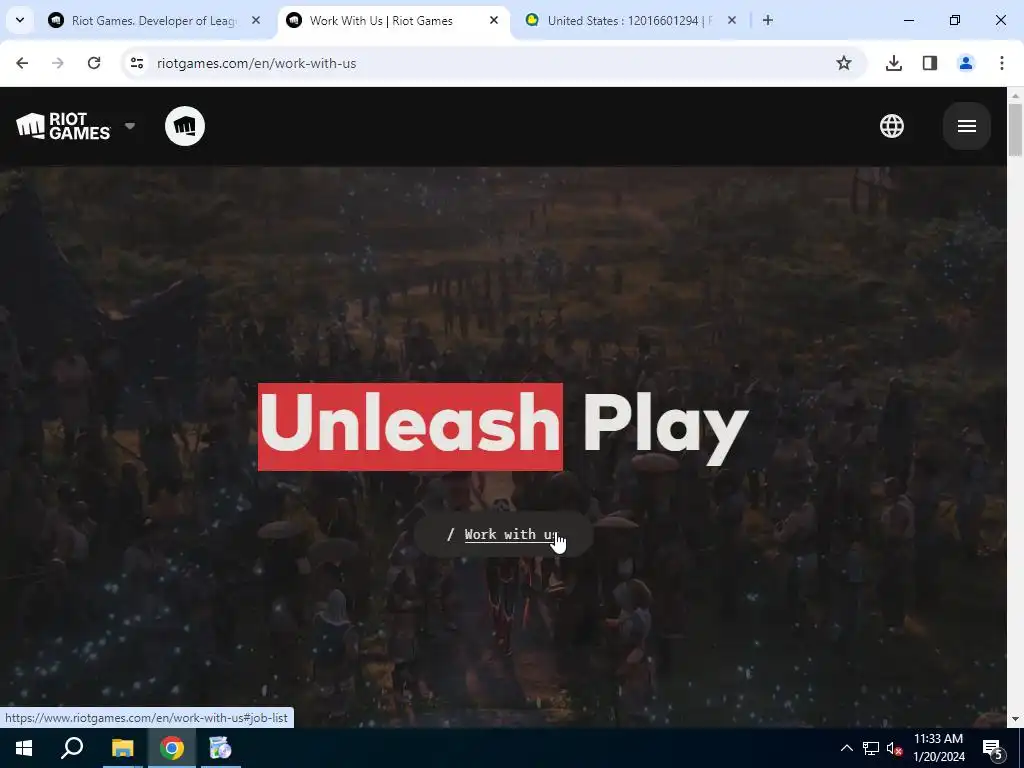The width and height of the screenshot is (1024, 768).
Task: Open the Chrome three-dot menu
Action: click(1001, 63)
